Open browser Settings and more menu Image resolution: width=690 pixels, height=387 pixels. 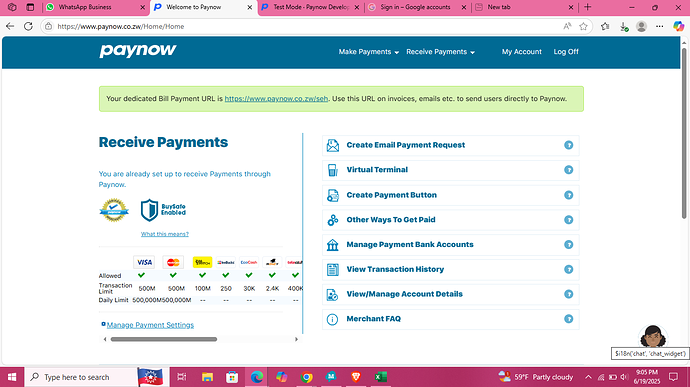pyautogui.click(x=659, y=26)
